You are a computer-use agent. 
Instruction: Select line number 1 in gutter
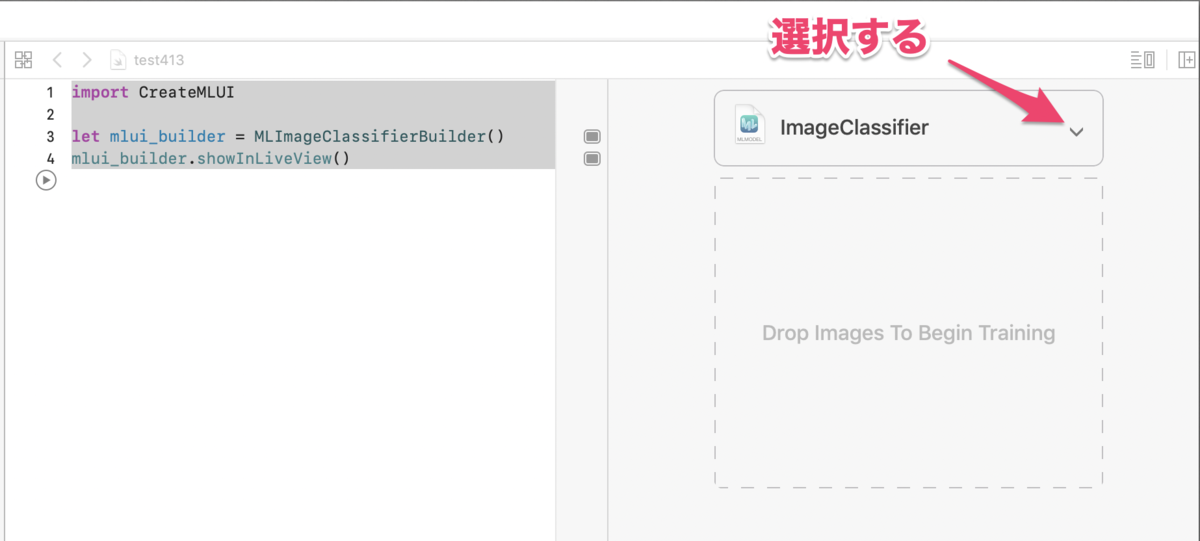tap(49, 92)
